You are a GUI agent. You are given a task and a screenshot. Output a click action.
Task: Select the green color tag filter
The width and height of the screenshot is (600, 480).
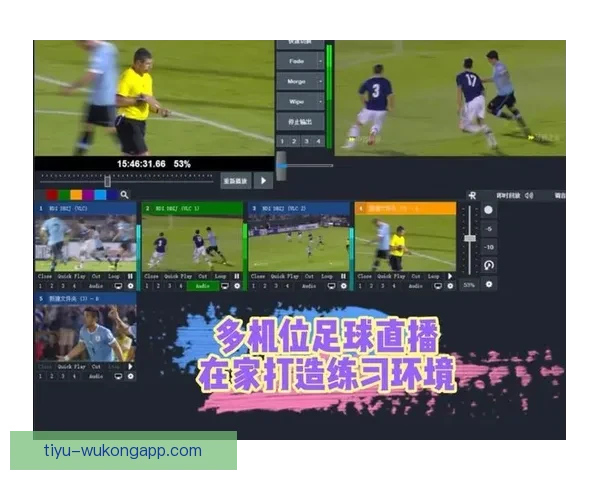point(64,195)
